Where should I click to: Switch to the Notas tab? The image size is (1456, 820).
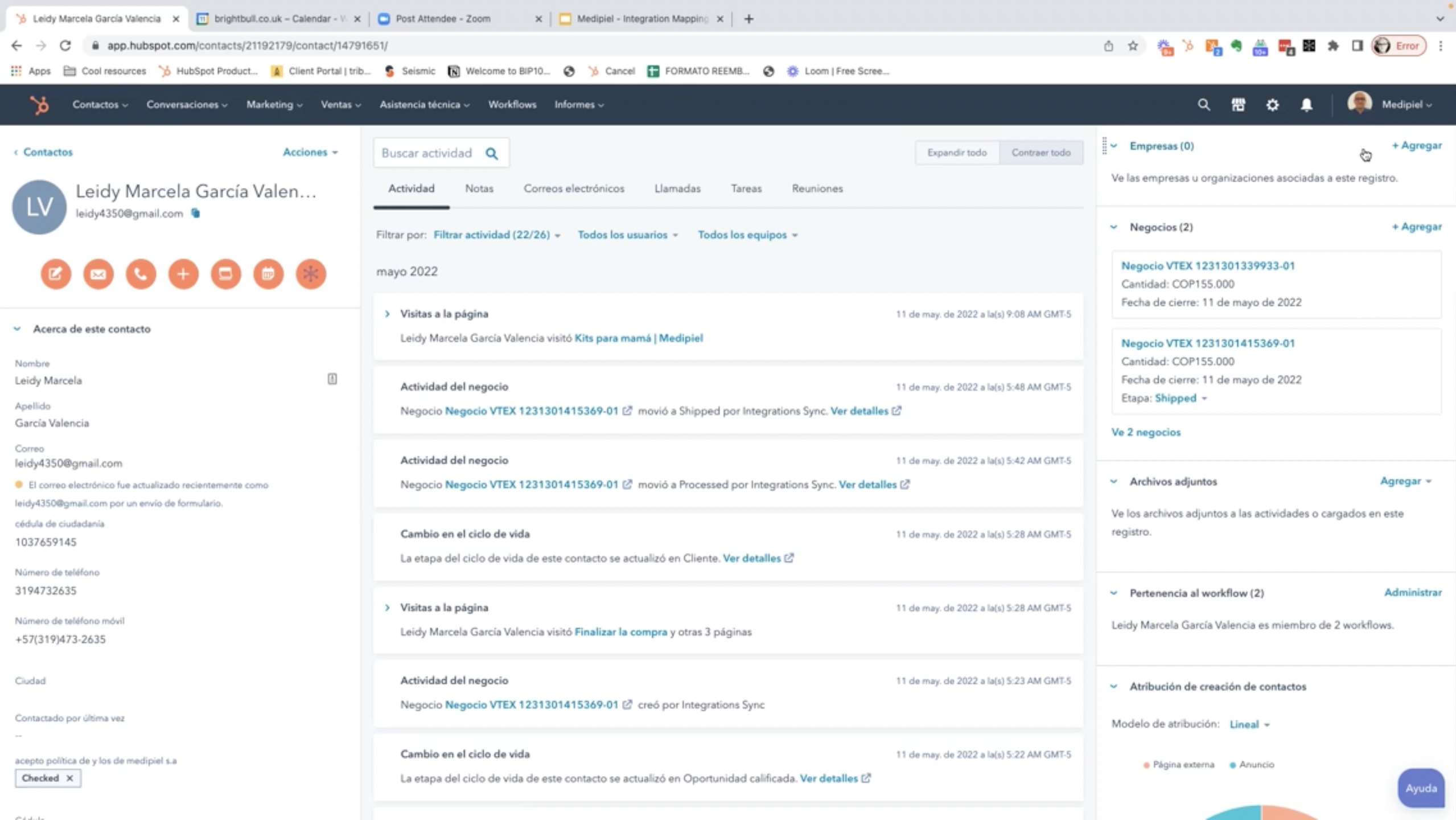tap(479, 188)
